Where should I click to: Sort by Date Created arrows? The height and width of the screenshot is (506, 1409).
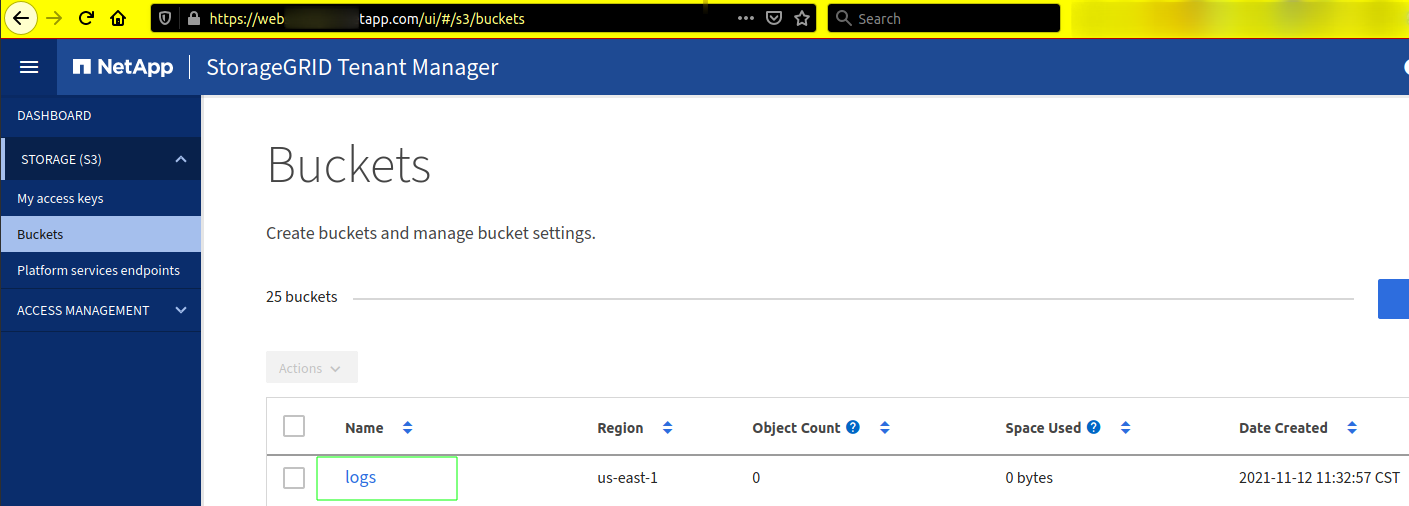(1351, 428)
